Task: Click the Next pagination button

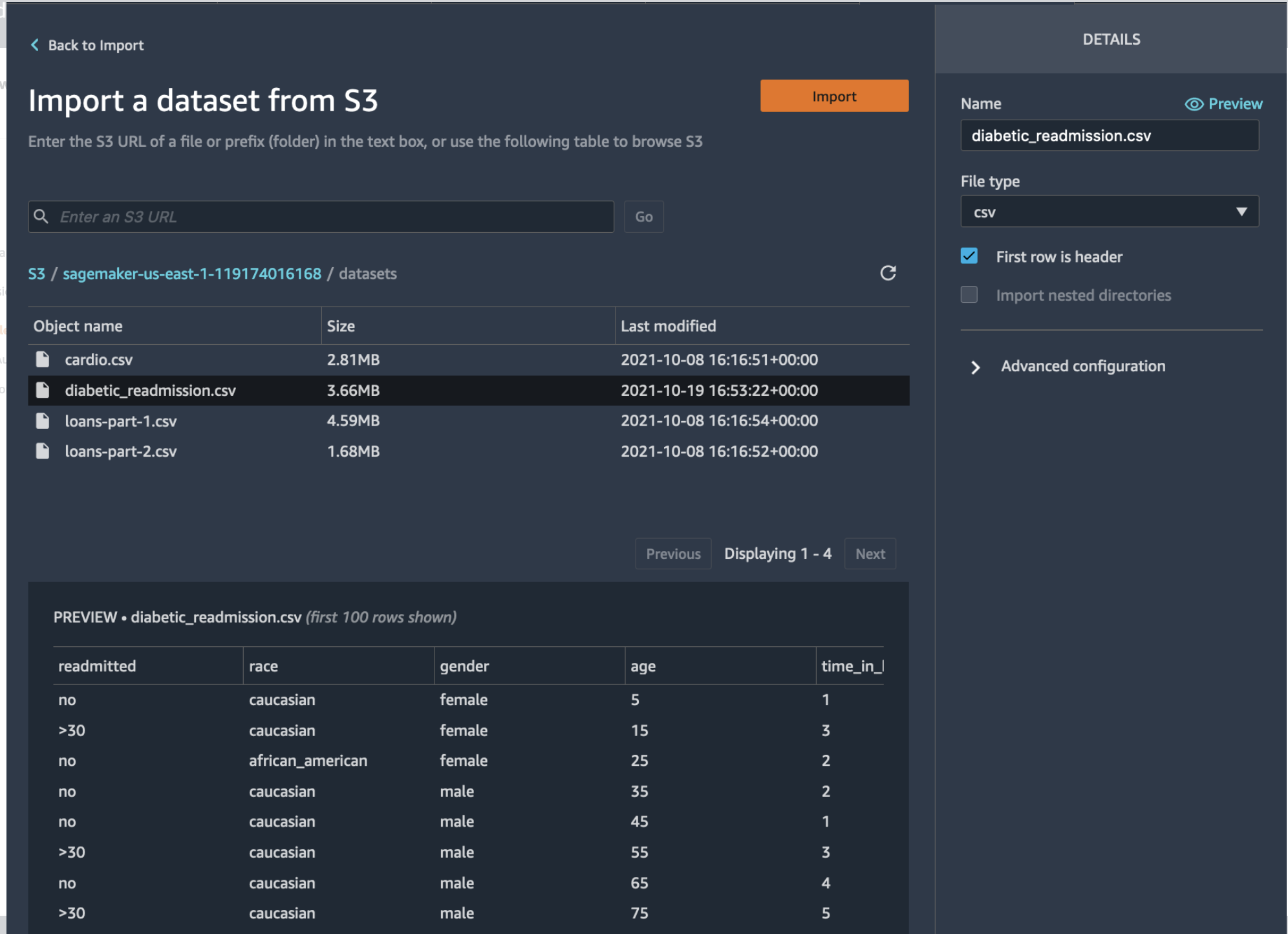Action: click(x=870, y=554)
